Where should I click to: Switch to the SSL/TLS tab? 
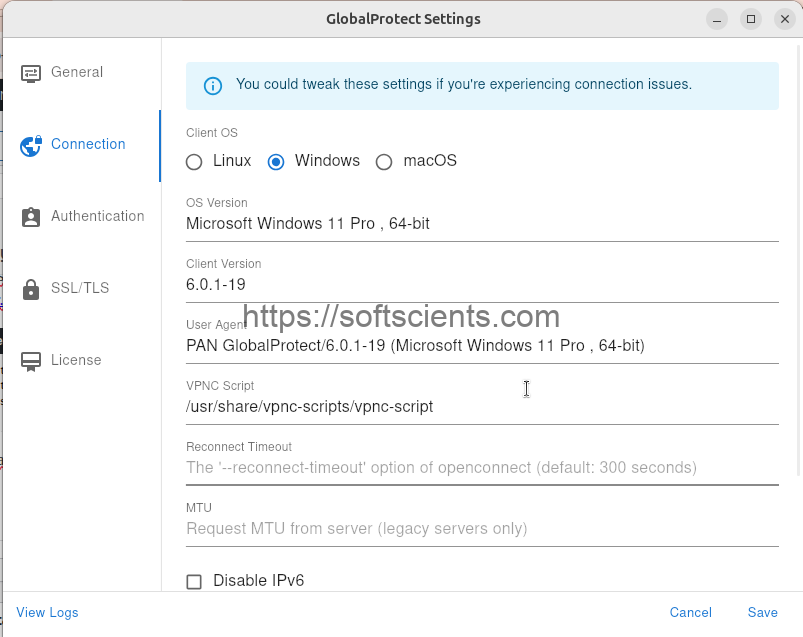82,288
